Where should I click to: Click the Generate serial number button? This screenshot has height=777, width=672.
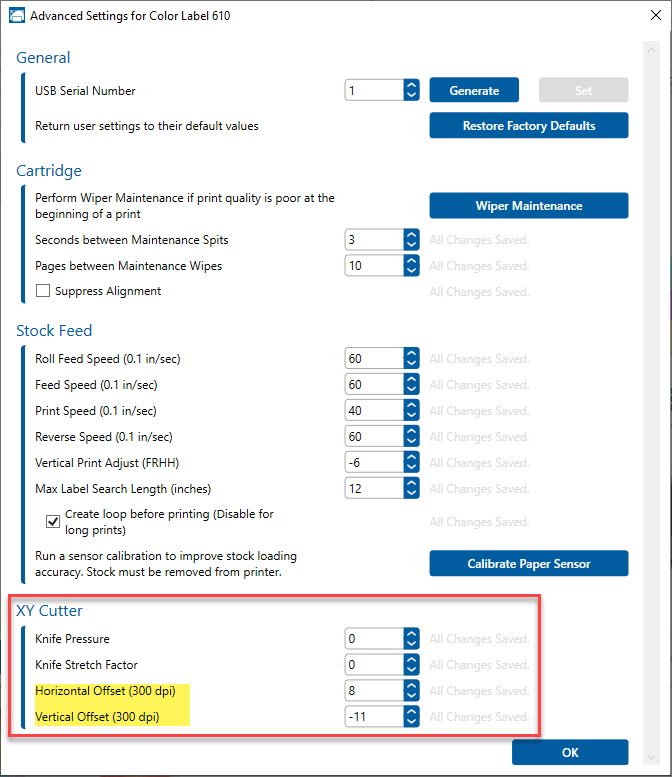tap(474, 90)
